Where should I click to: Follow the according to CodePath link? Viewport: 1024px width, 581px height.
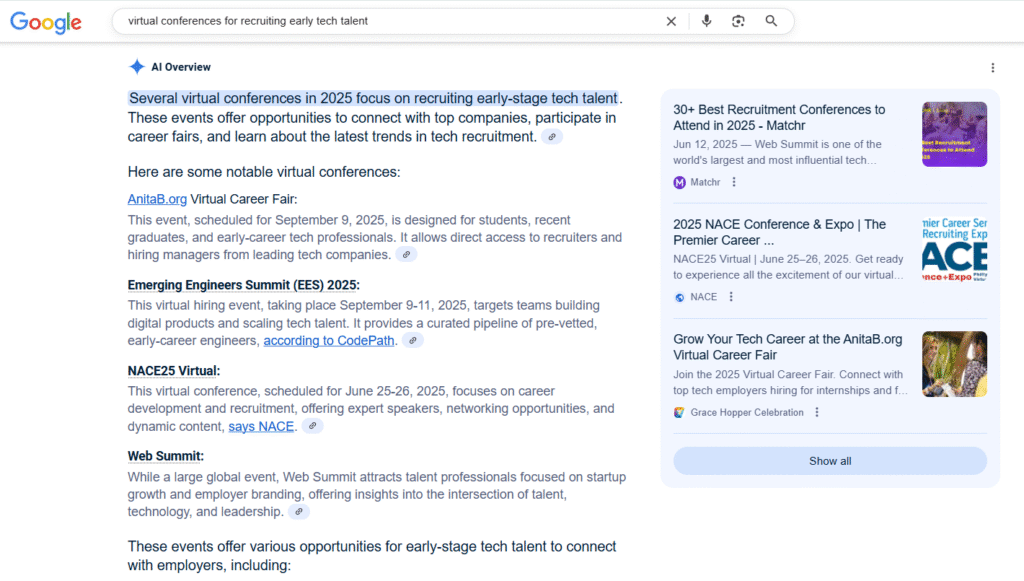tap(329, 339)
